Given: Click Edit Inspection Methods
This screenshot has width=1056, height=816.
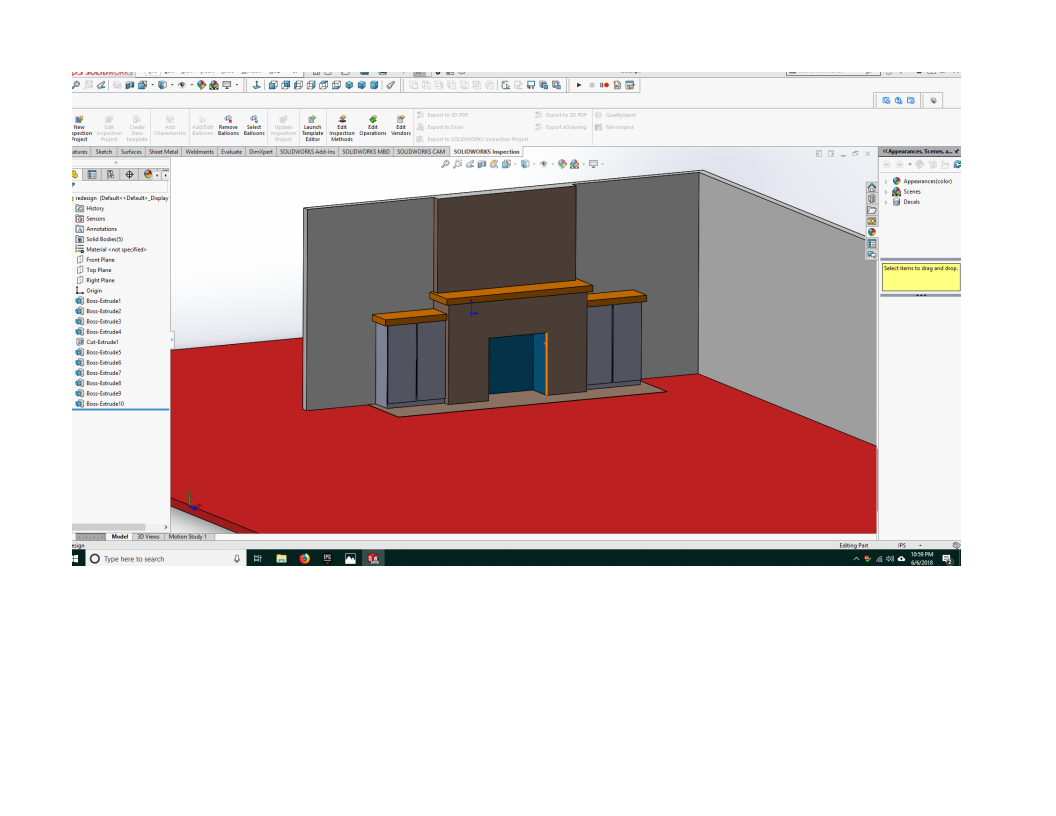Looking at the screenshot, I should click(341, 128).
